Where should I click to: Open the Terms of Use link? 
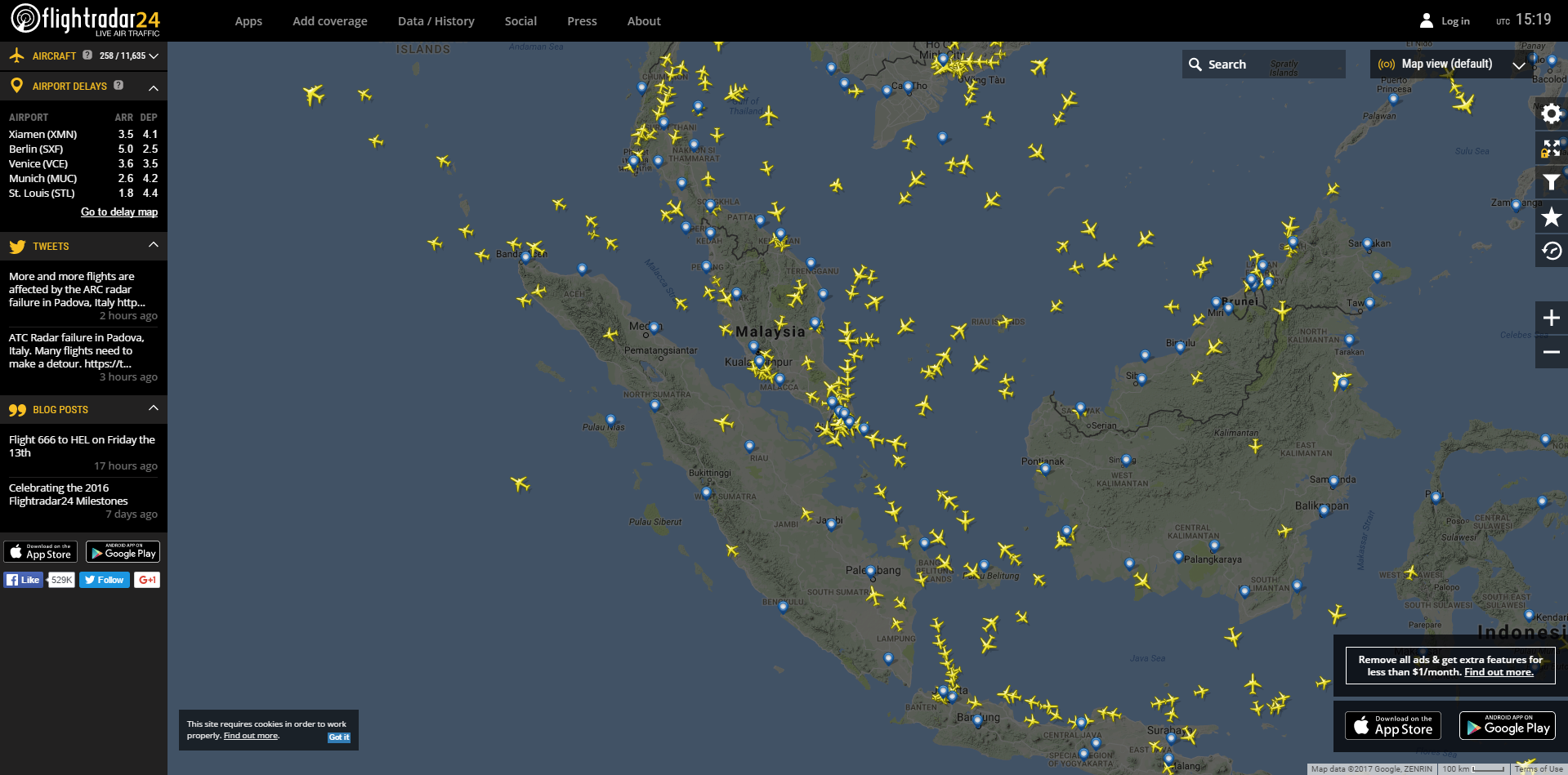(1539, 768)
